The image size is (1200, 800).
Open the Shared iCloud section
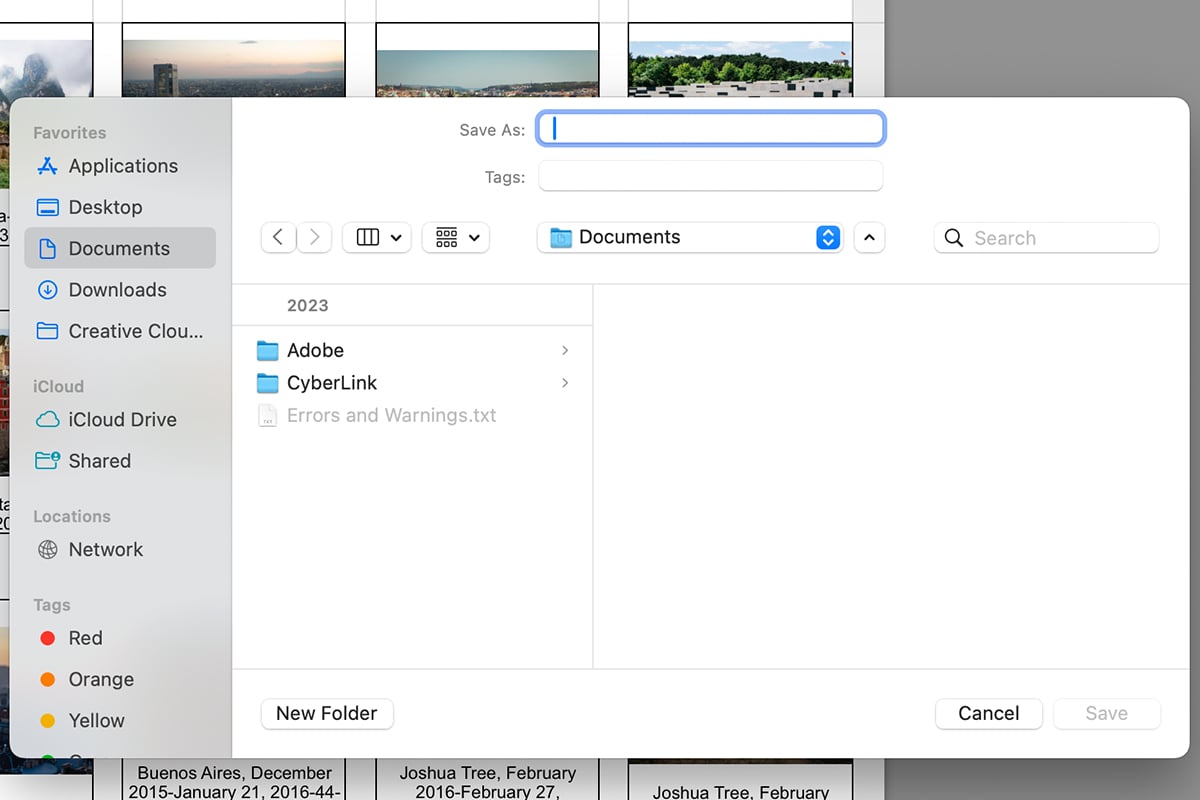pyautogui.click(x=100, y=461)
